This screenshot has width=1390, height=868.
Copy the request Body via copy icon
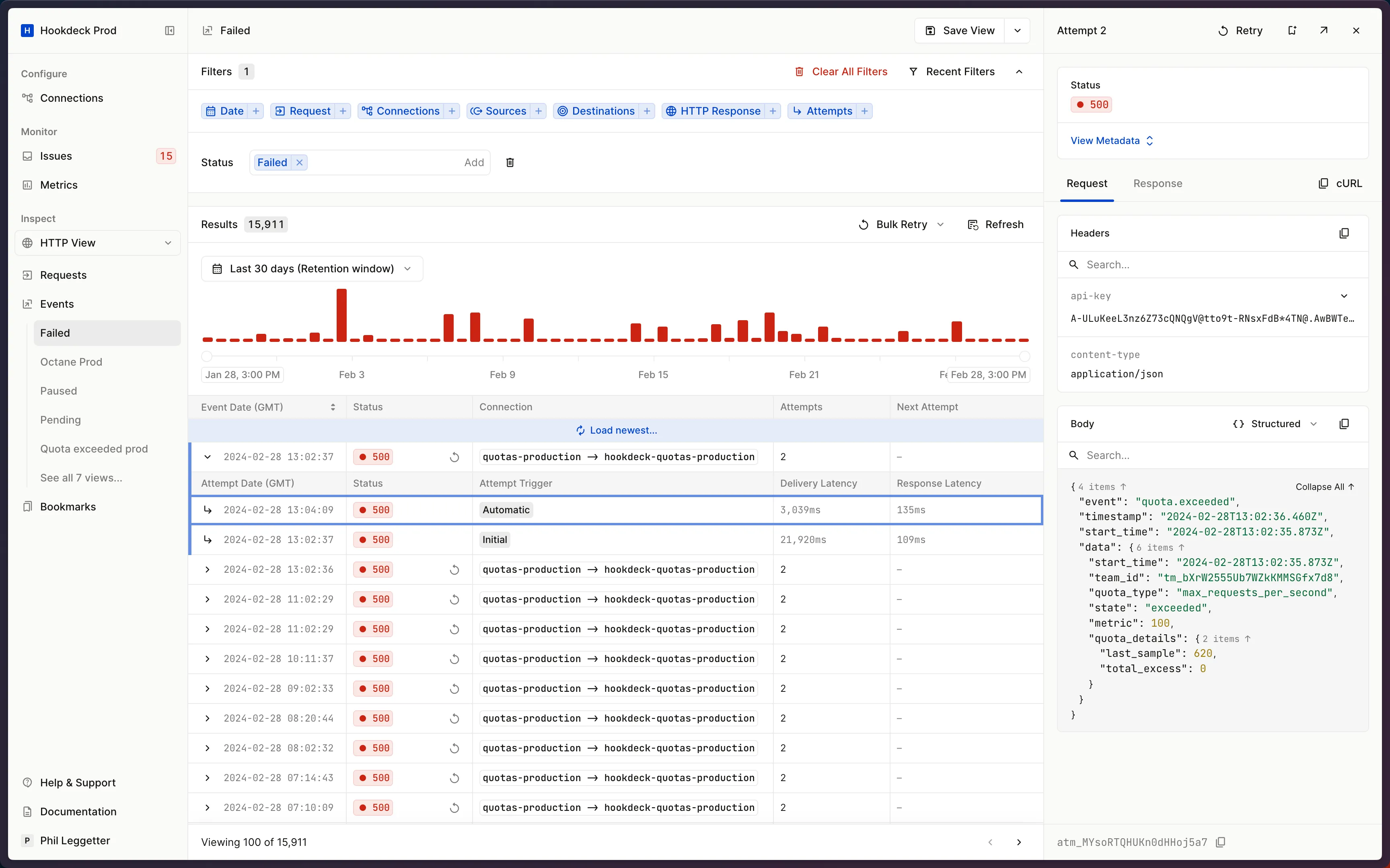(x=1343, y=424)
